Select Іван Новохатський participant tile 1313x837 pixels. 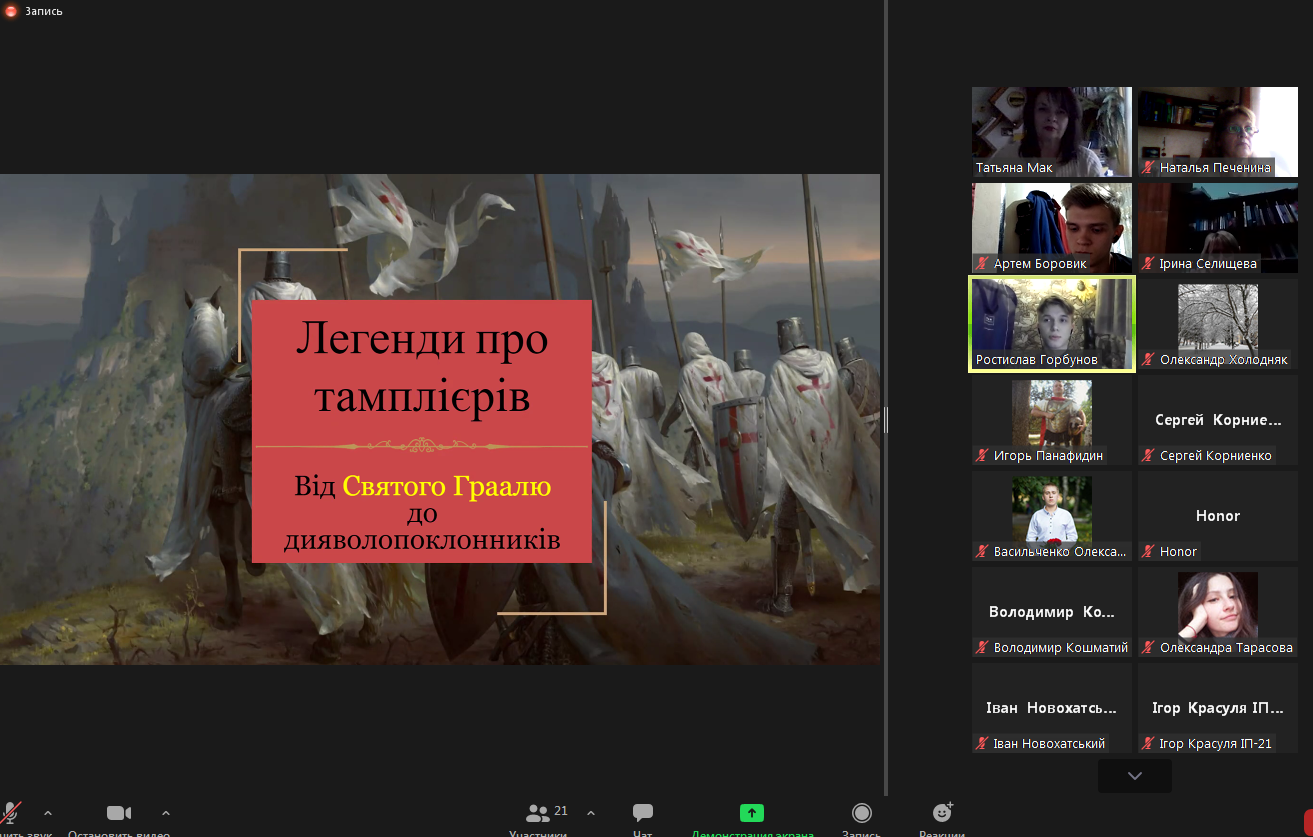[1052, 708]
